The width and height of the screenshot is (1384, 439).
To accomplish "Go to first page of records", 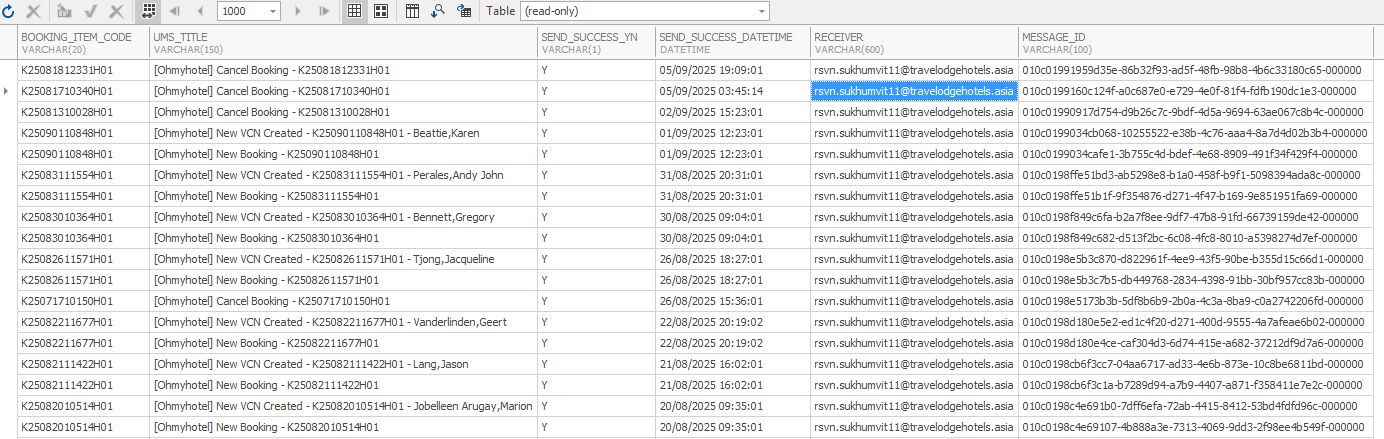I will pyautogui.click(x=175, y=11).
